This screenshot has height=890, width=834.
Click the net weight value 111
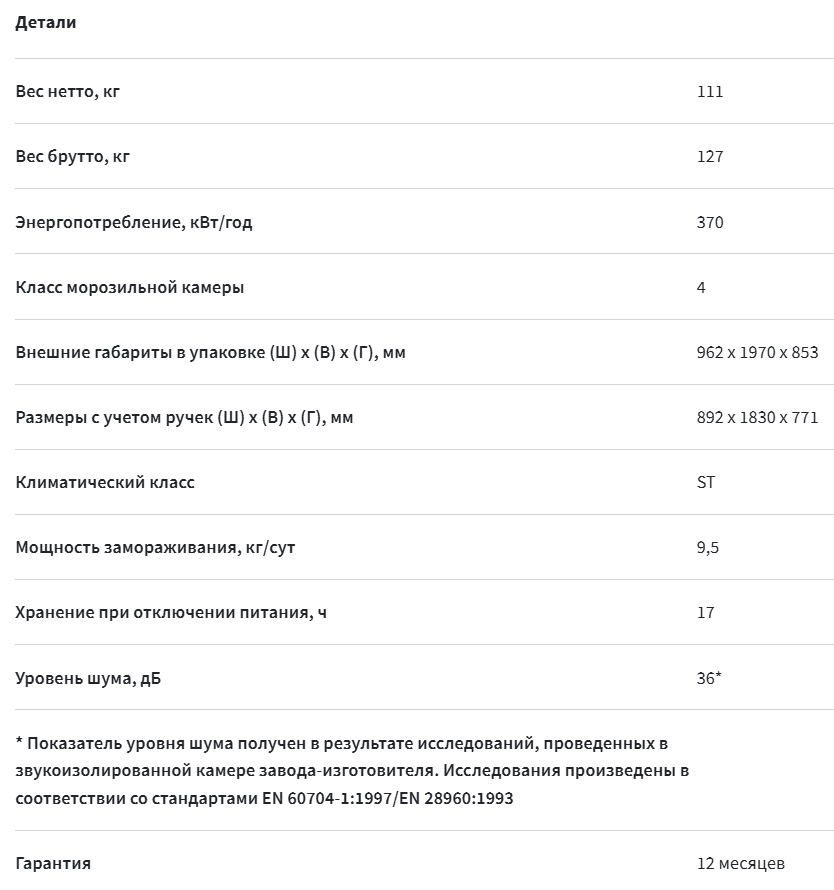tap(710, 91)
